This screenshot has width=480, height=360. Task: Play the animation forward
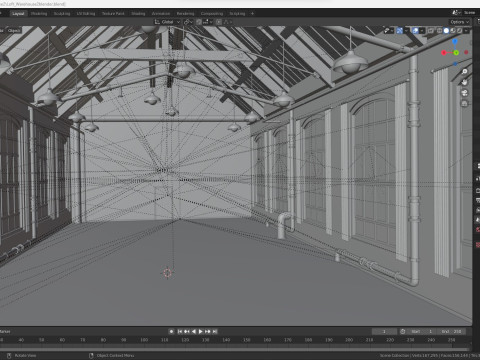click(201, 331)
